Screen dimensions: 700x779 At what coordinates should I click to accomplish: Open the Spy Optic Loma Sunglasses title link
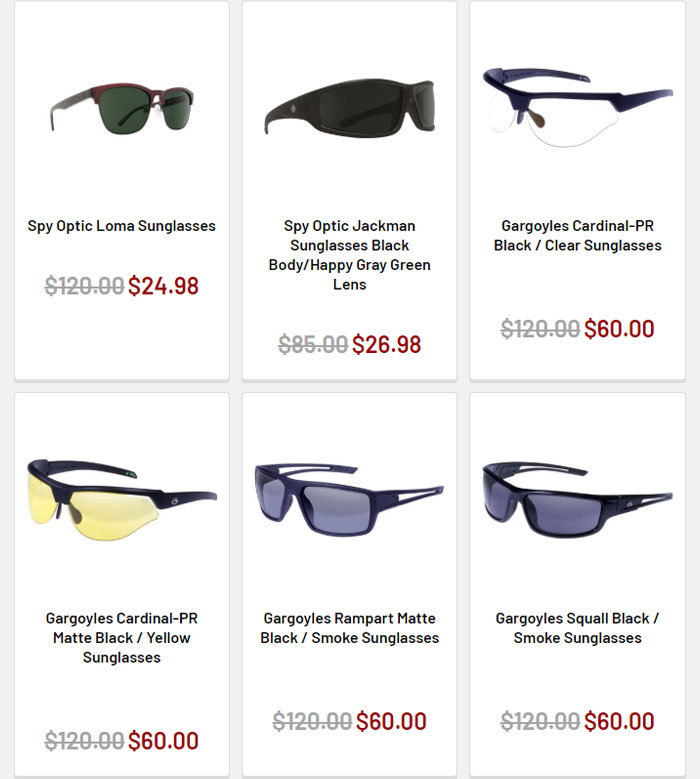click(122, 226)
